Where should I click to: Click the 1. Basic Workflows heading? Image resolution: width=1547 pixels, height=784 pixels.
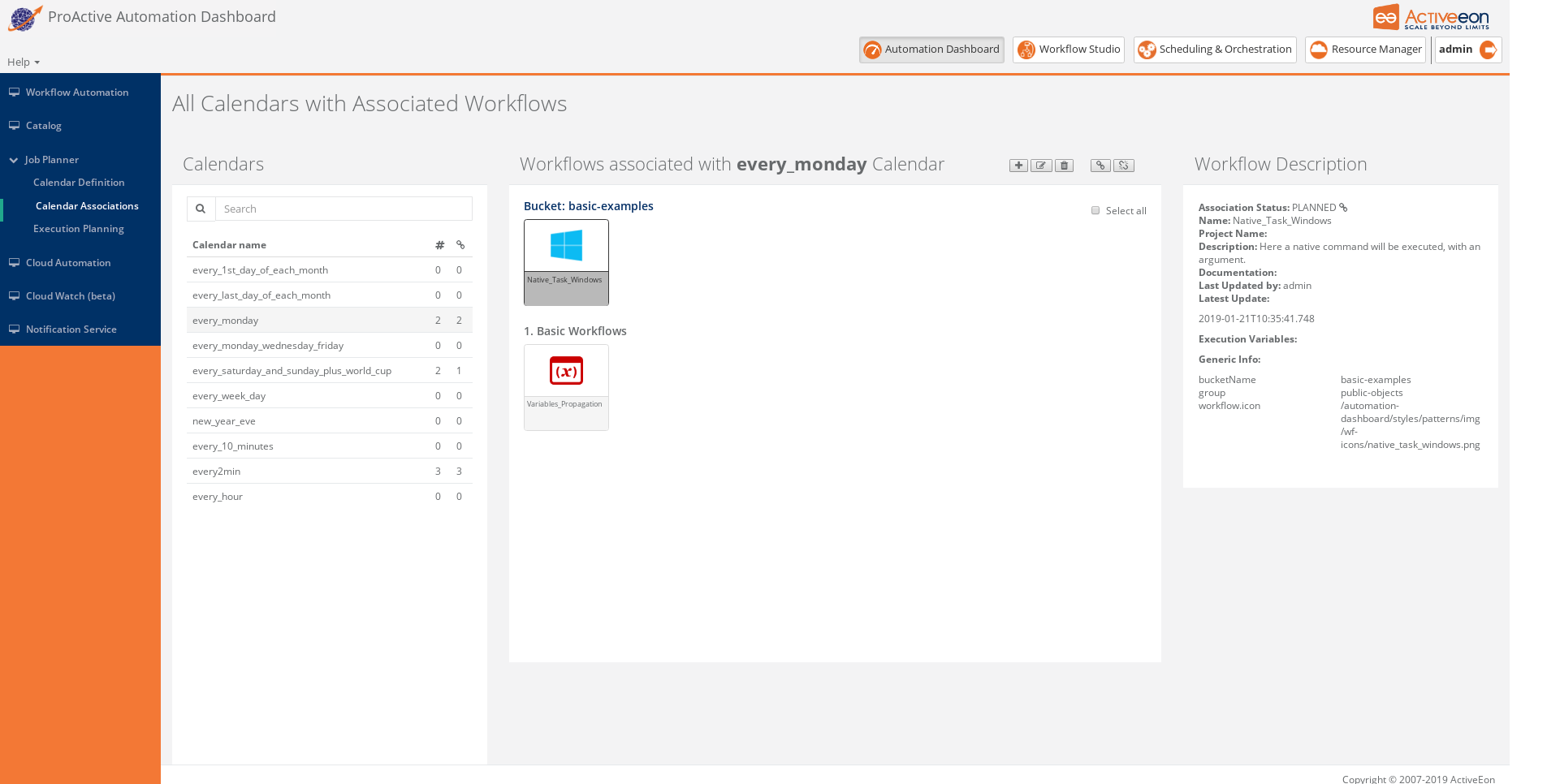click(575, 331)
